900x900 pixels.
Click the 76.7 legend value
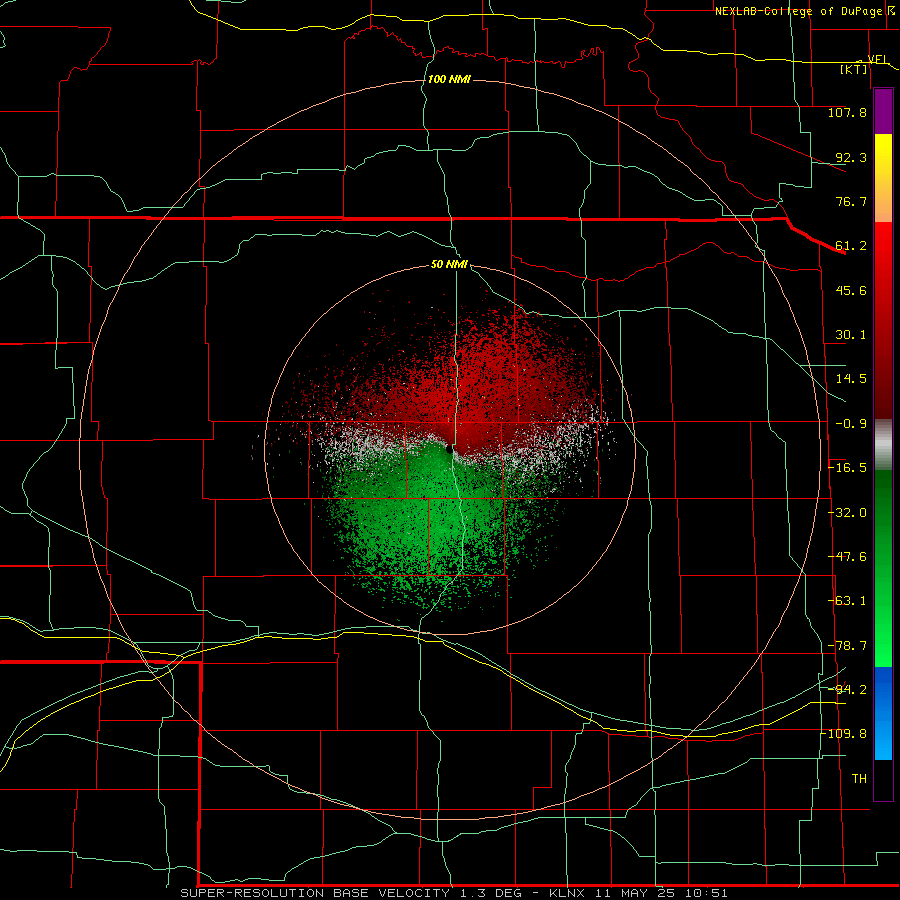click(x=851, y=201)
